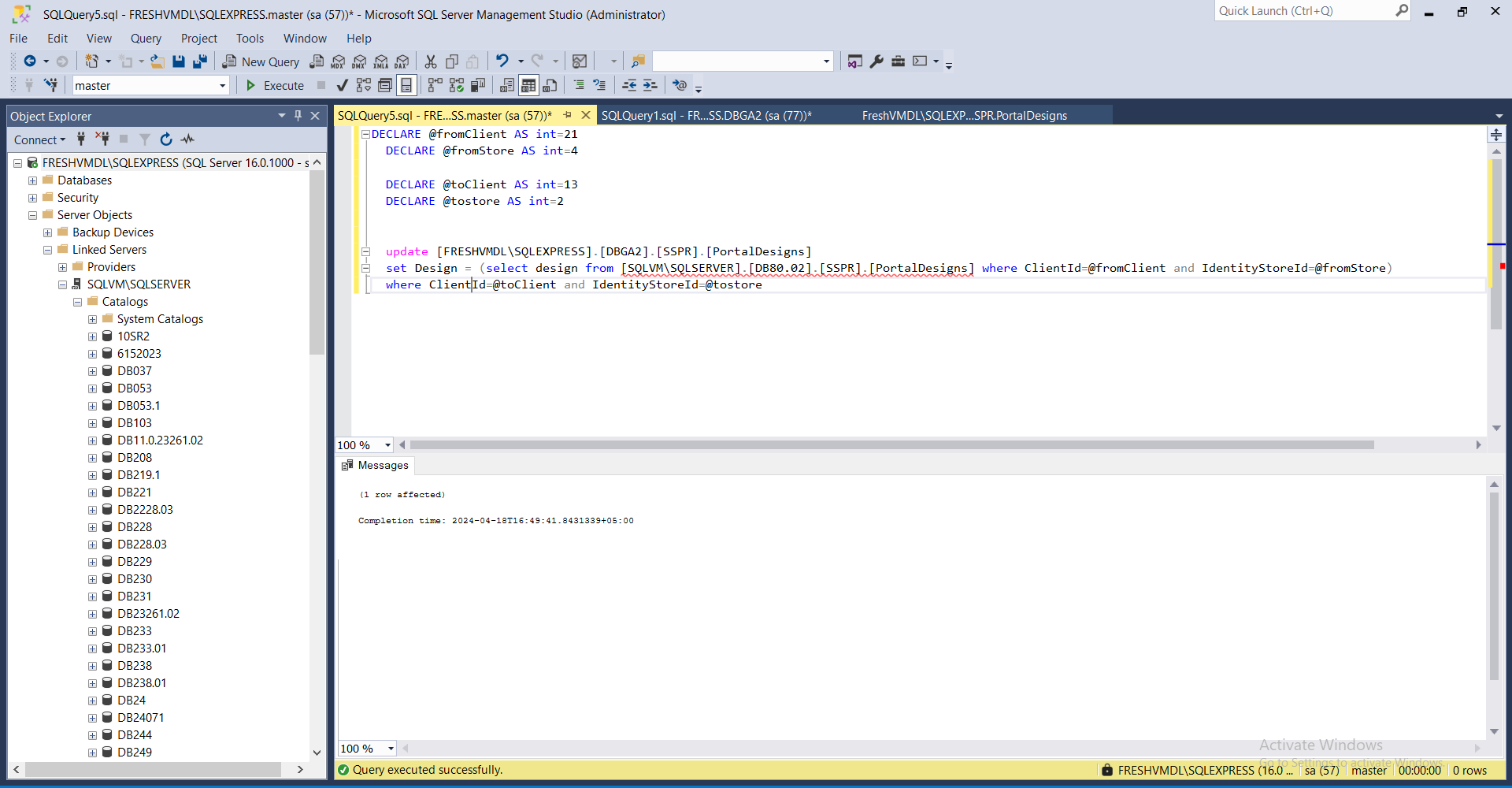Open a New Query window
The height and width of the screenshot is (788, 1512).
click(x=260, y=61)
